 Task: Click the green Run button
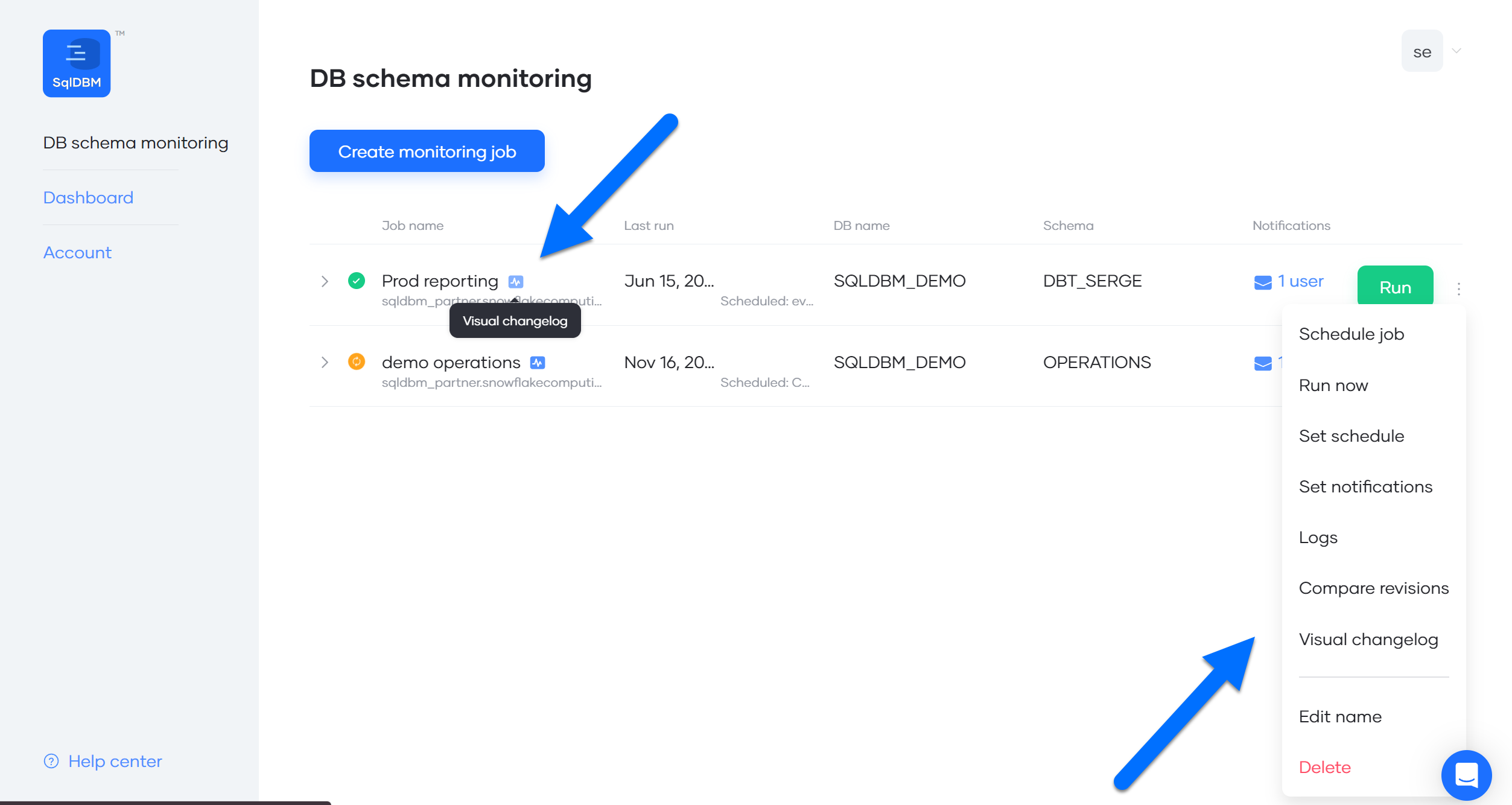pyautogui.click(x=1394, y=287)
